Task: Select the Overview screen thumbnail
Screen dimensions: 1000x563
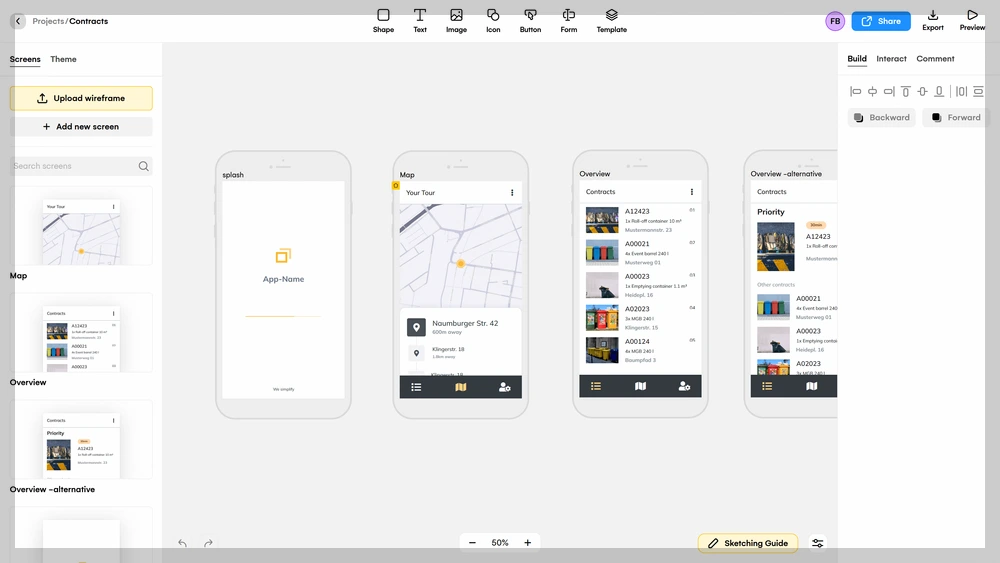Action: point(81,333)
